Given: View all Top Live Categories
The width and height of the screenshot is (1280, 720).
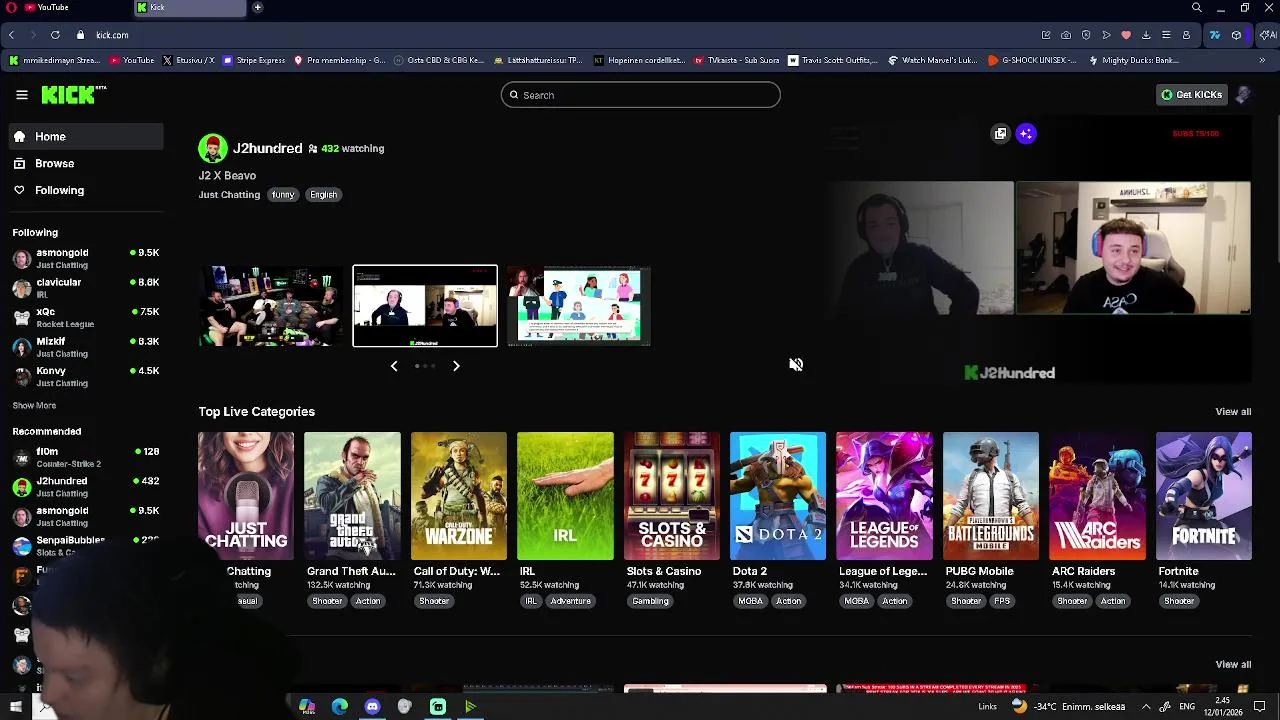Looking at the screenshot, I should pyautogui.click(x=1233, y=412).
